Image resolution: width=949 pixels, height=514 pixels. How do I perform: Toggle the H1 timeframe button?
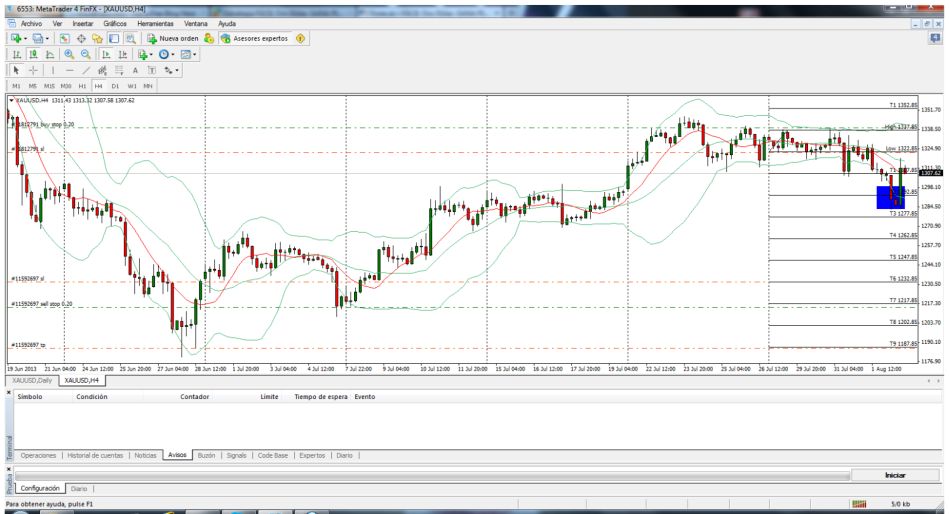tap(83, 87)
